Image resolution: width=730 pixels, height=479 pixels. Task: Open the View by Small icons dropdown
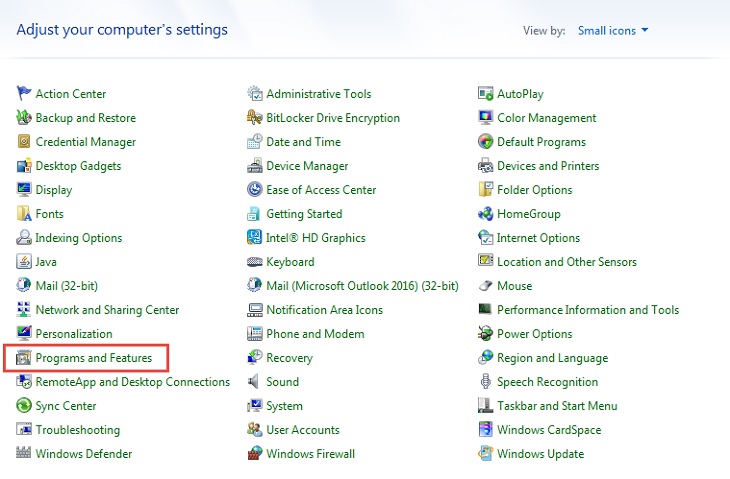[613, 31]
